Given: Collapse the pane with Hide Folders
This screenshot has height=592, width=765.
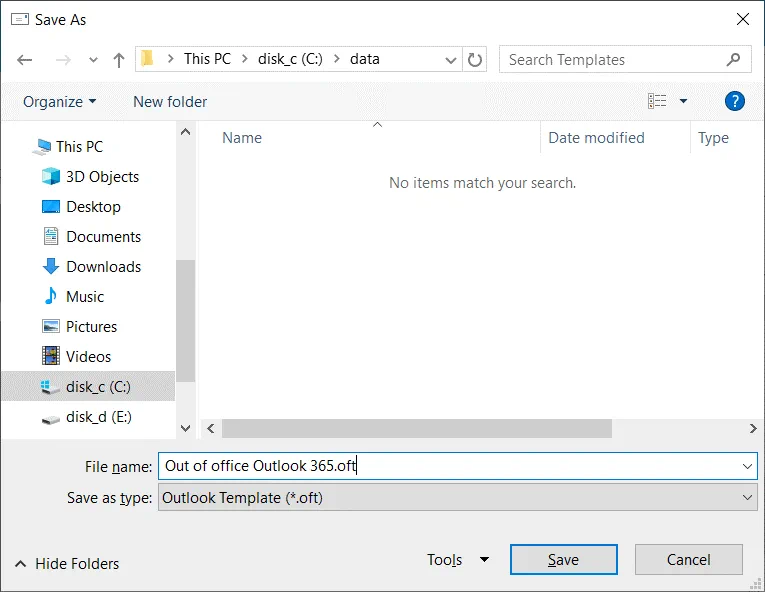Looking at the screenshot, I should pyautogui.click(x=67, y=564).
